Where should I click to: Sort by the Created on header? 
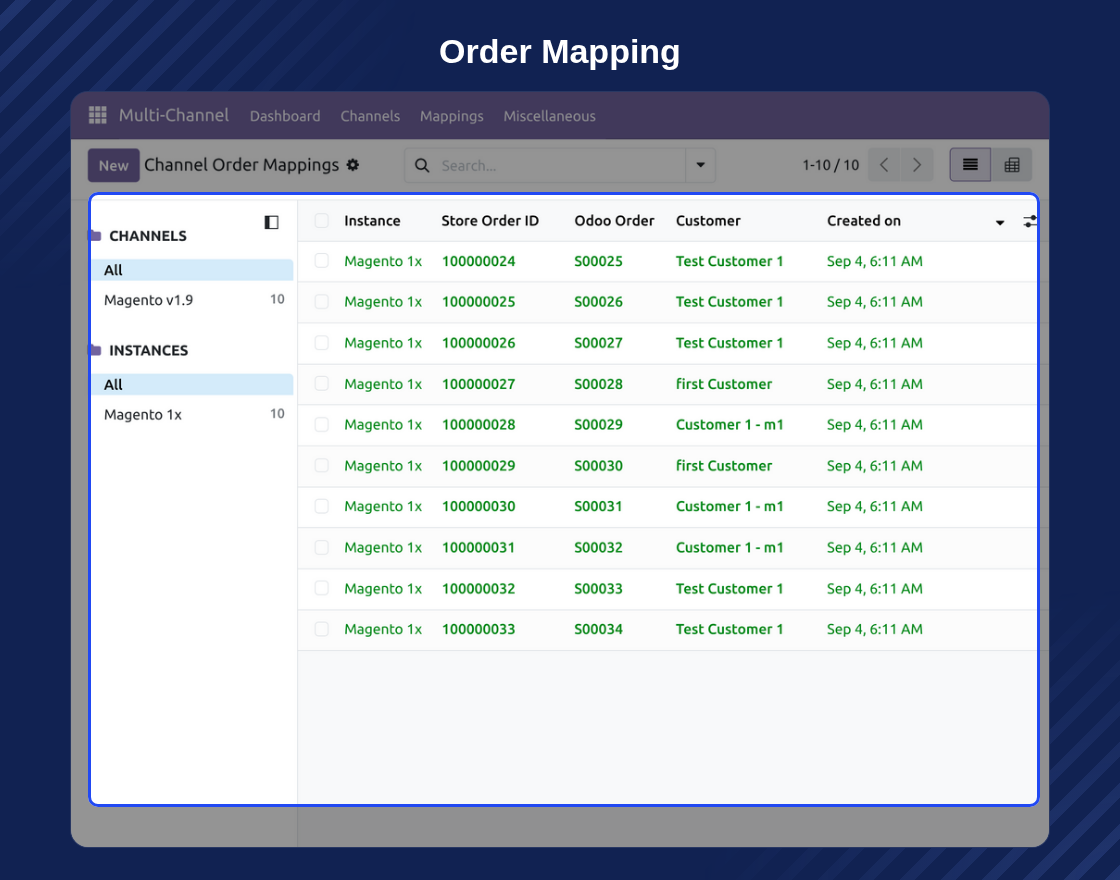864,221
